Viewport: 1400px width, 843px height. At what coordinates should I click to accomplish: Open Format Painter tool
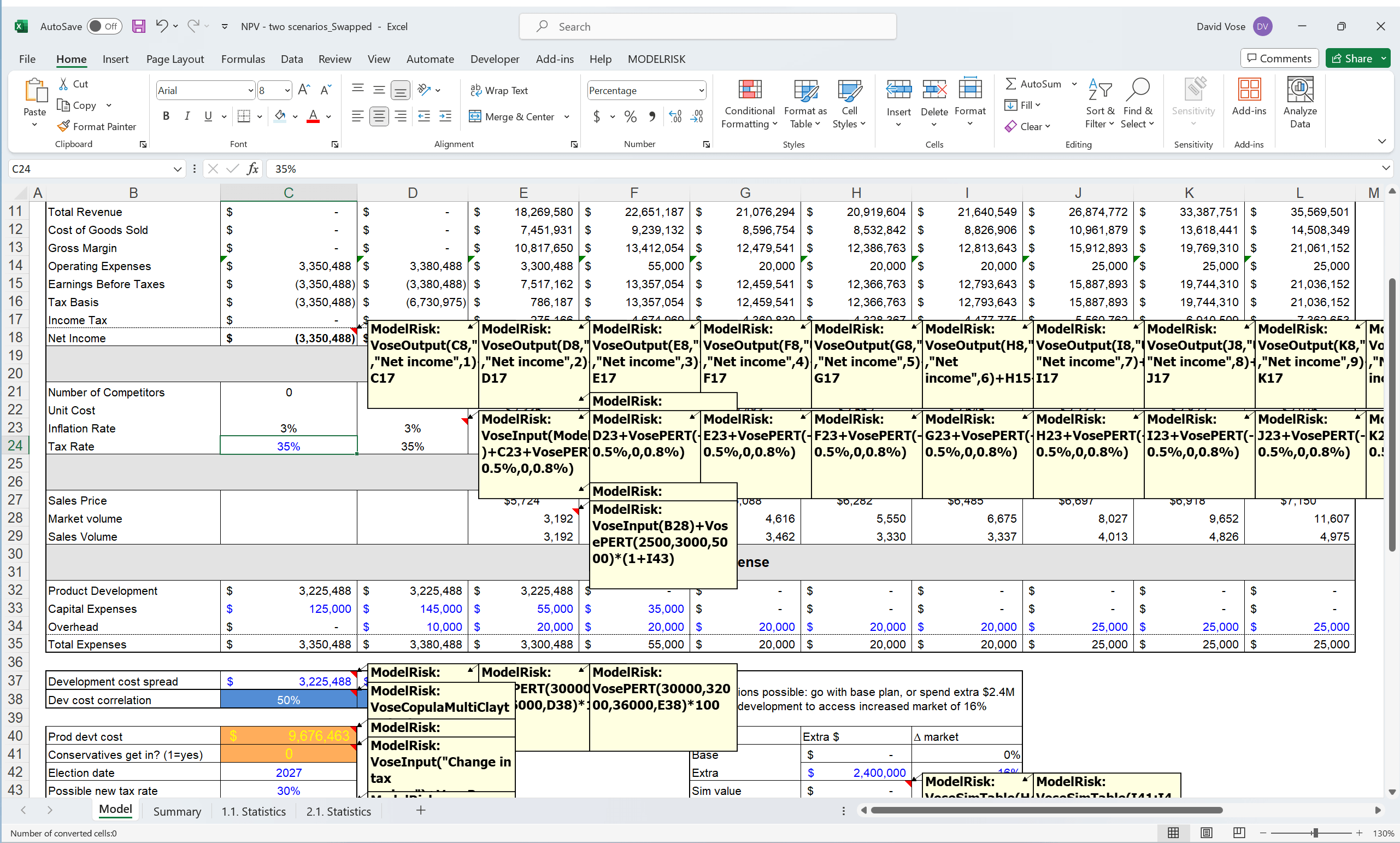[x=97, y=126]
